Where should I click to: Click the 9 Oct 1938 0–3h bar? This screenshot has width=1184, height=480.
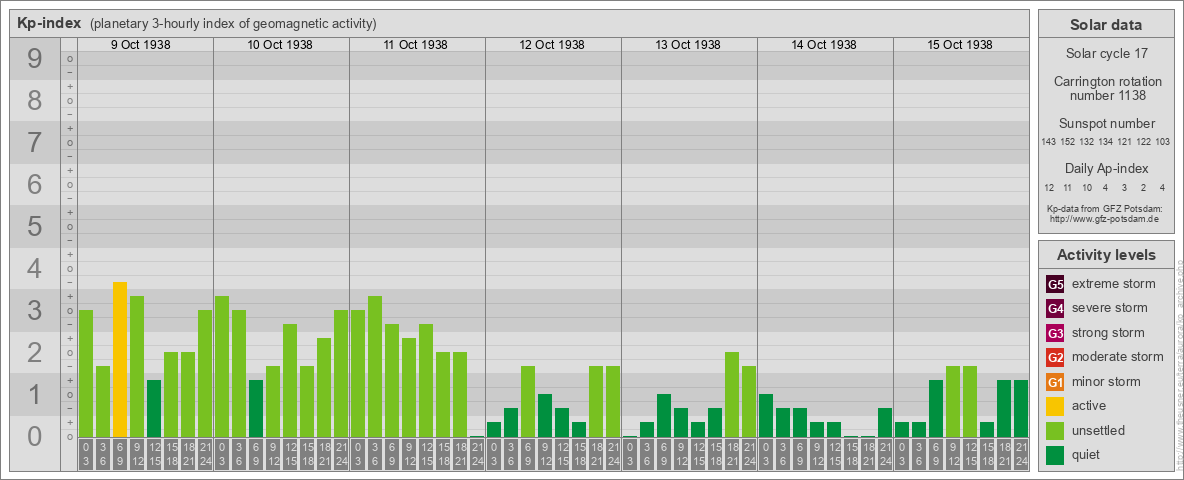click(x=86, y=374)
